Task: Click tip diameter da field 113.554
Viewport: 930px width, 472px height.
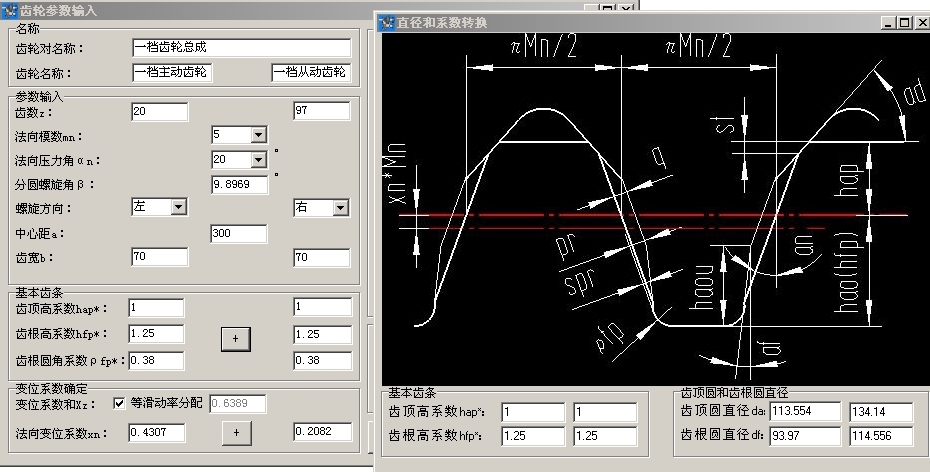Action: click(805, 411)
